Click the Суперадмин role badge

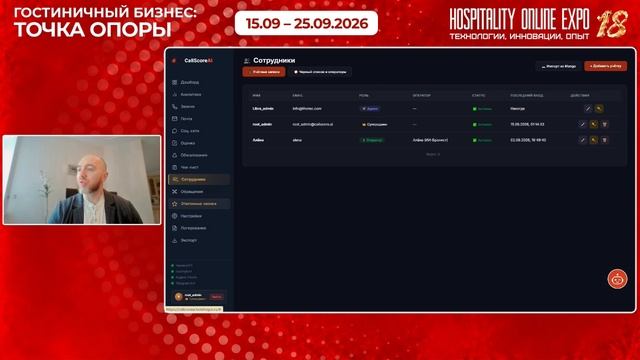pyautogui.click(x=374, y=124)
